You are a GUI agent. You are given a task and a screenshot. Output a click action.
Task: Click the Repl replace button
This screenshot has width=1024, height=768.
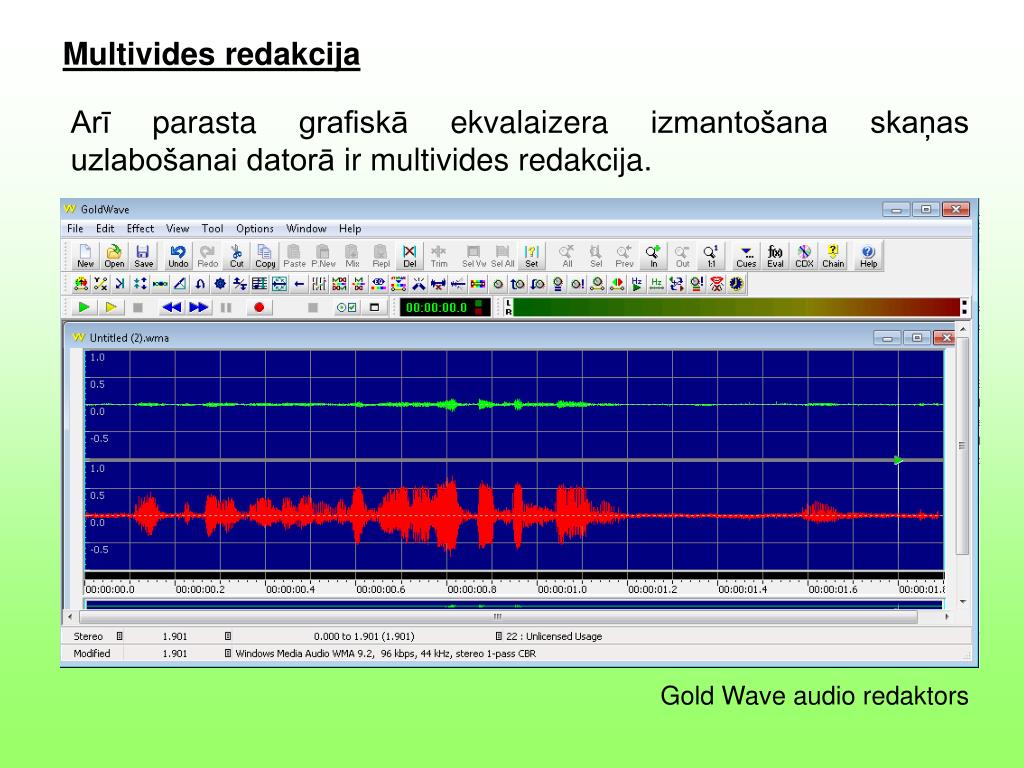coord(381,255)
